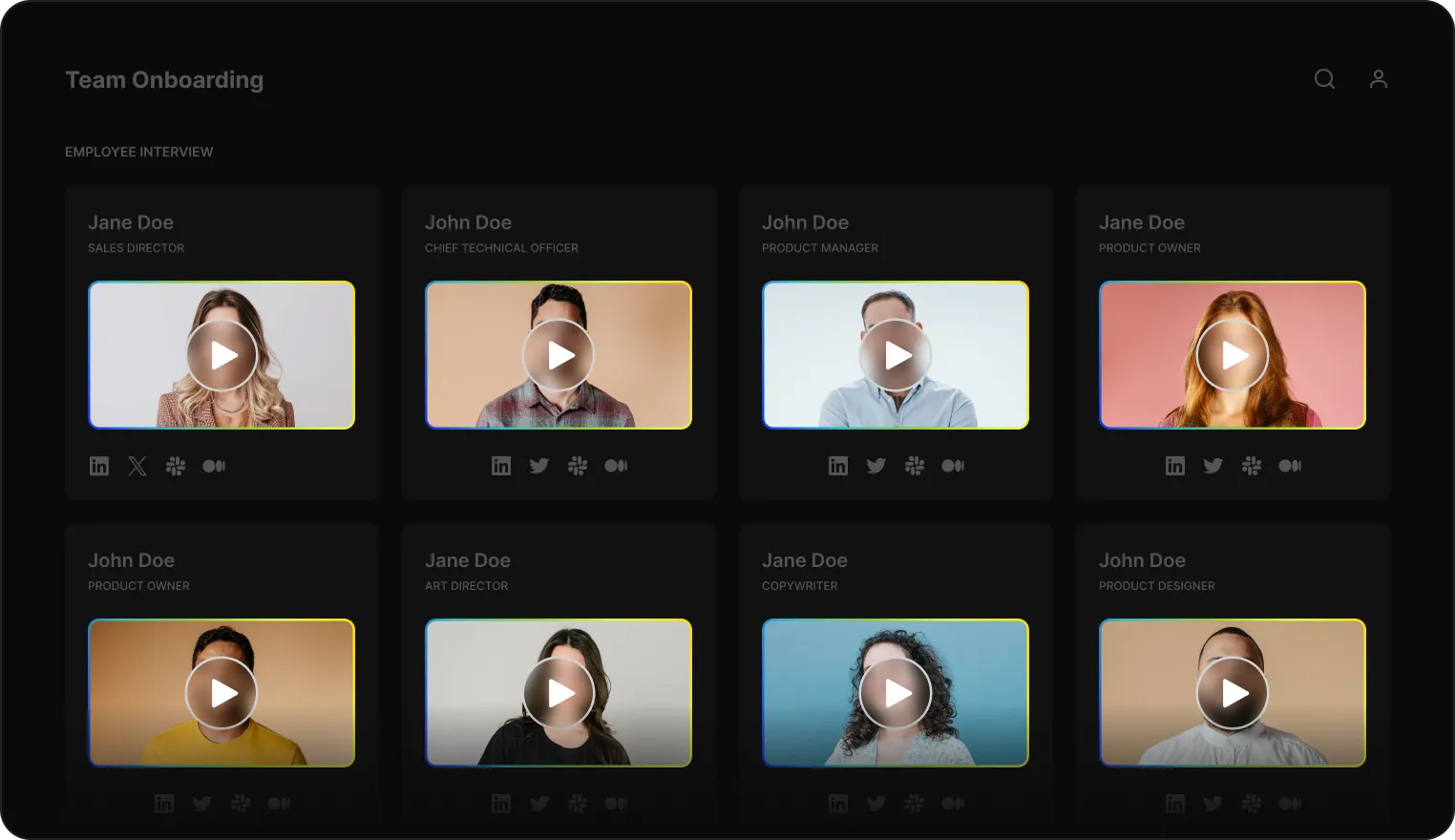Play Jane Doe's Product Owner interview video

[1233, 355]
